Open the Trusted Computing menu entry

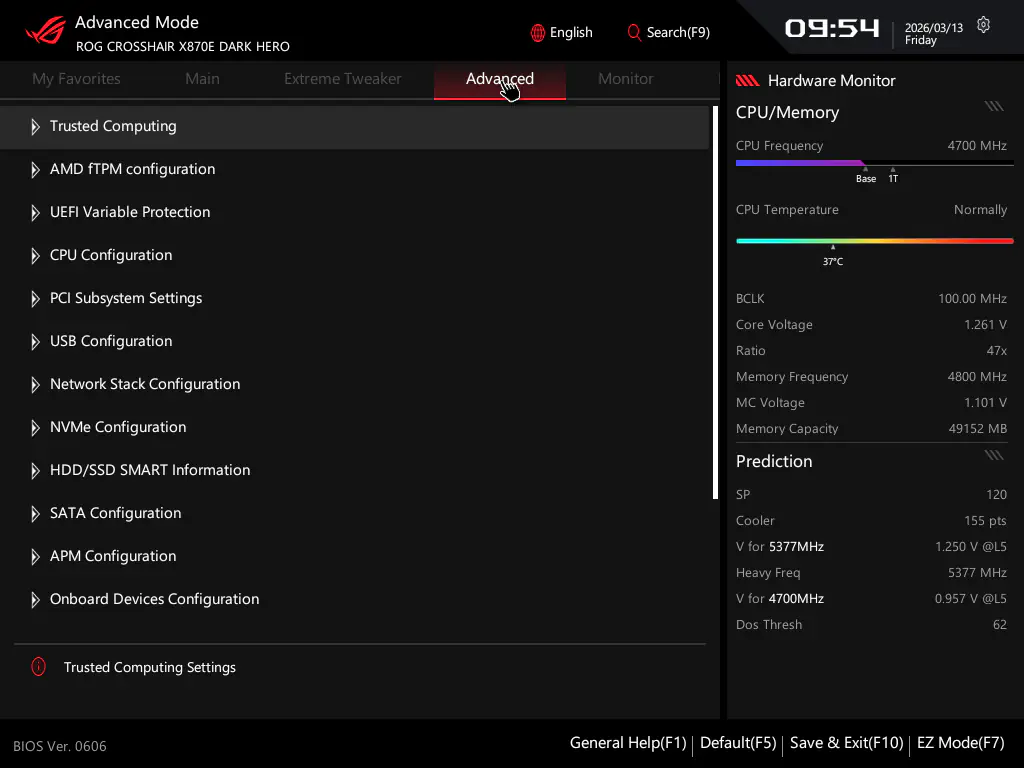click(x=355, y=127)
